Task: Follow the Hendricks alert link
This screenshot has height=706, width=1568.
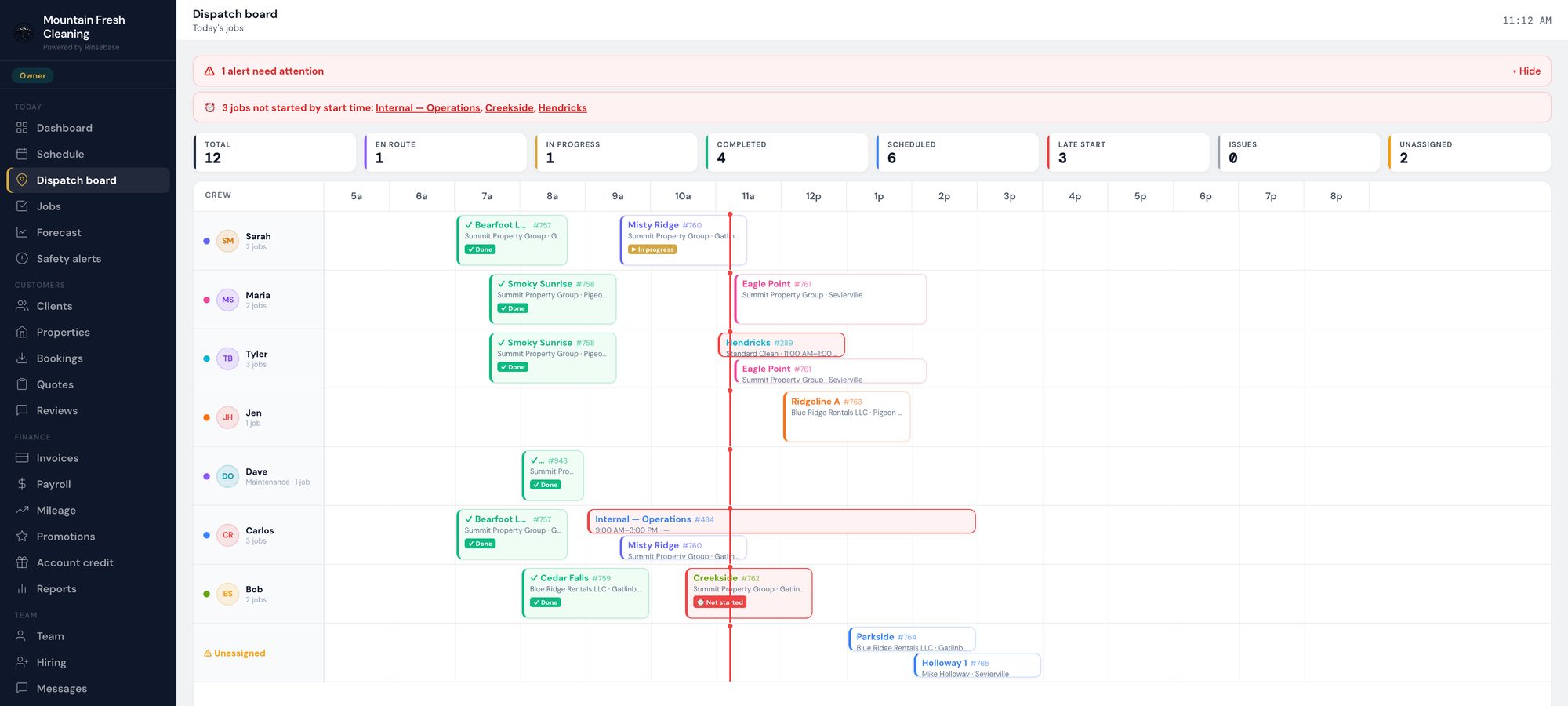Action: coord(562,107)
